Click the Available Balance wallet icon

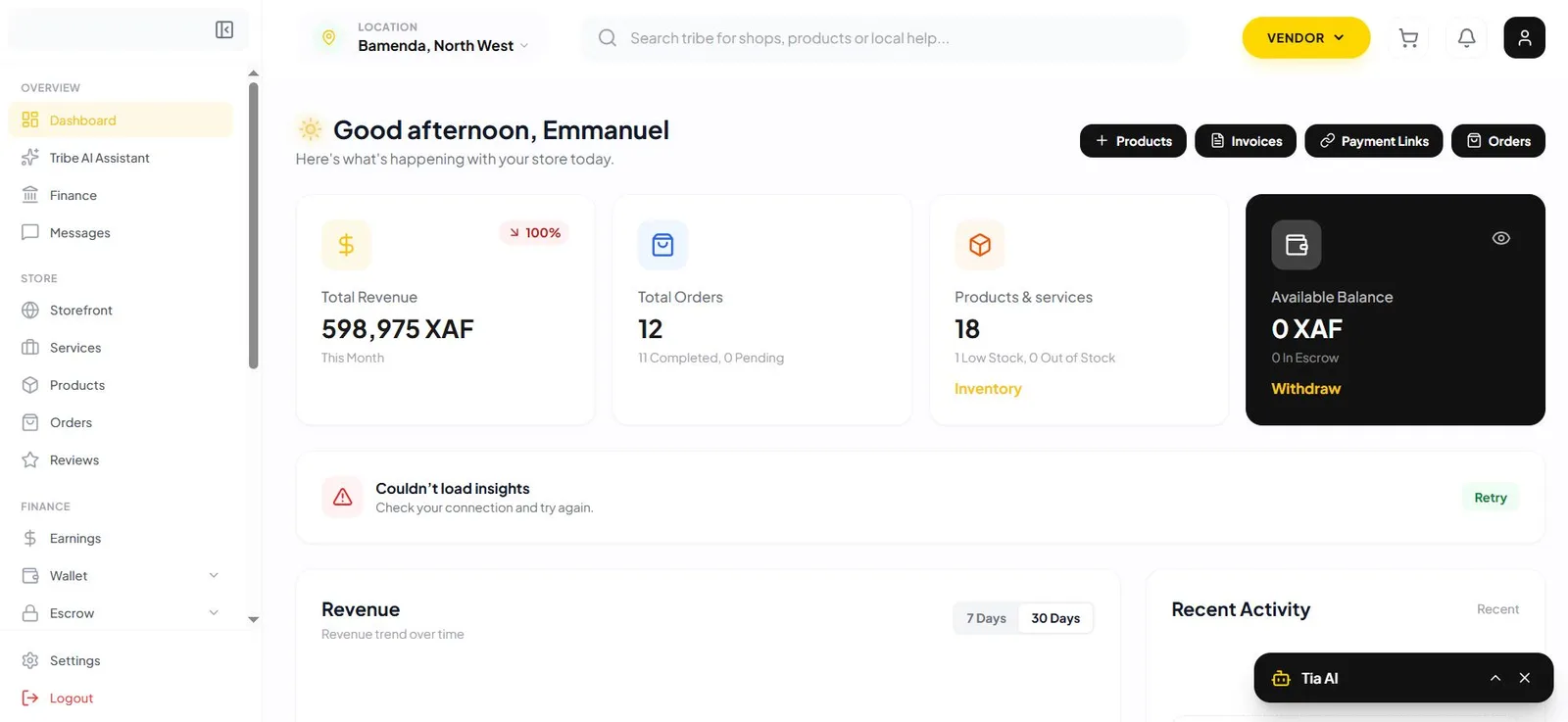point(1297,245)
